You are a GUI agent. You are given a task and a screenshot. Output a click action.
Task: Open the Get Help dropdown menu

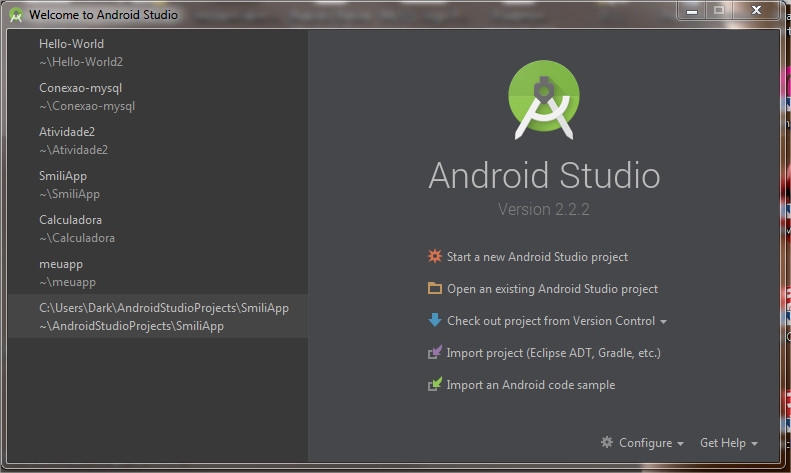(728, 443)
